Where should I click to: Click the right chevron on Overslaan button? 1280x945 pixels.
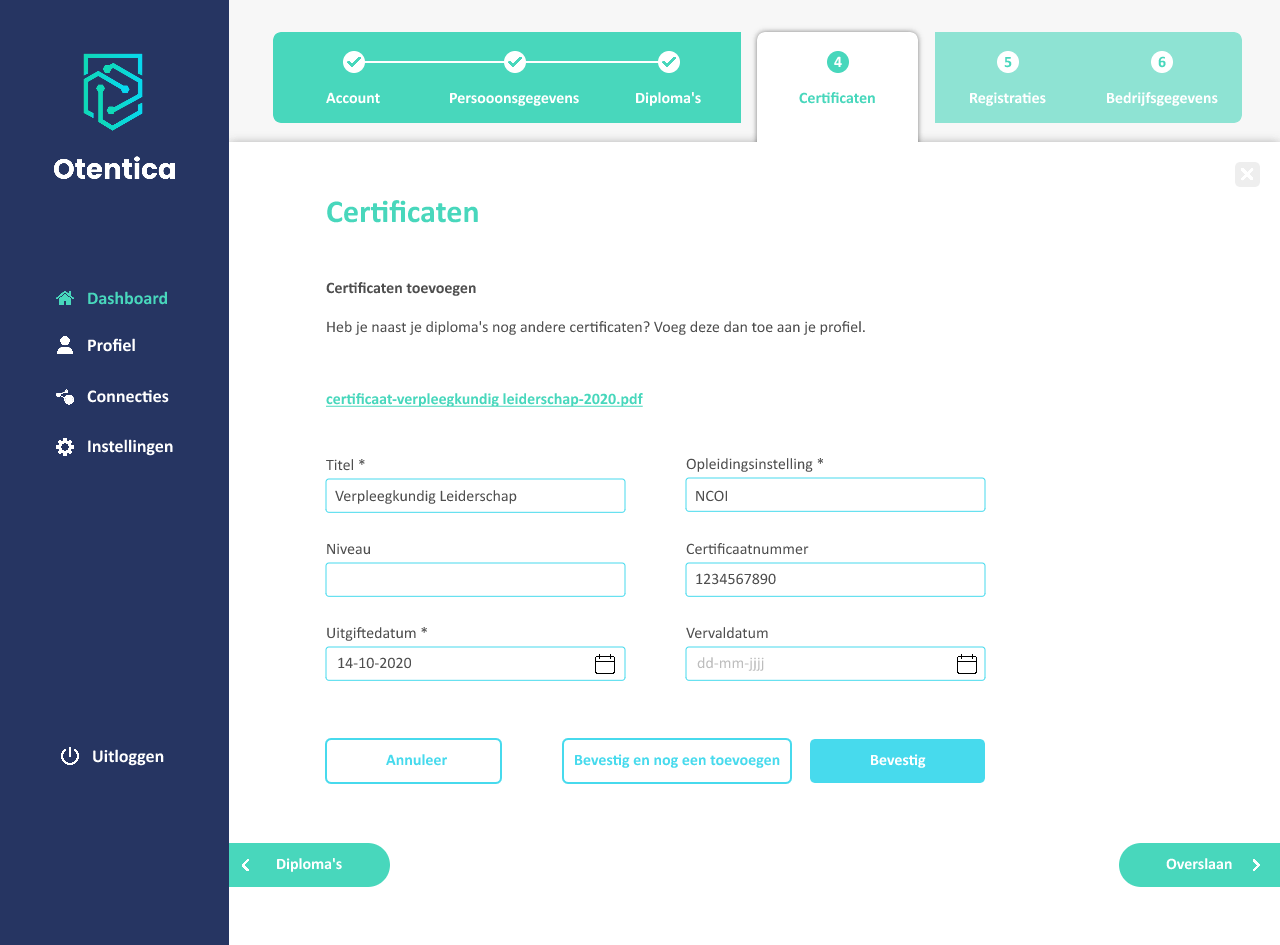click(x=1257, y=865)
